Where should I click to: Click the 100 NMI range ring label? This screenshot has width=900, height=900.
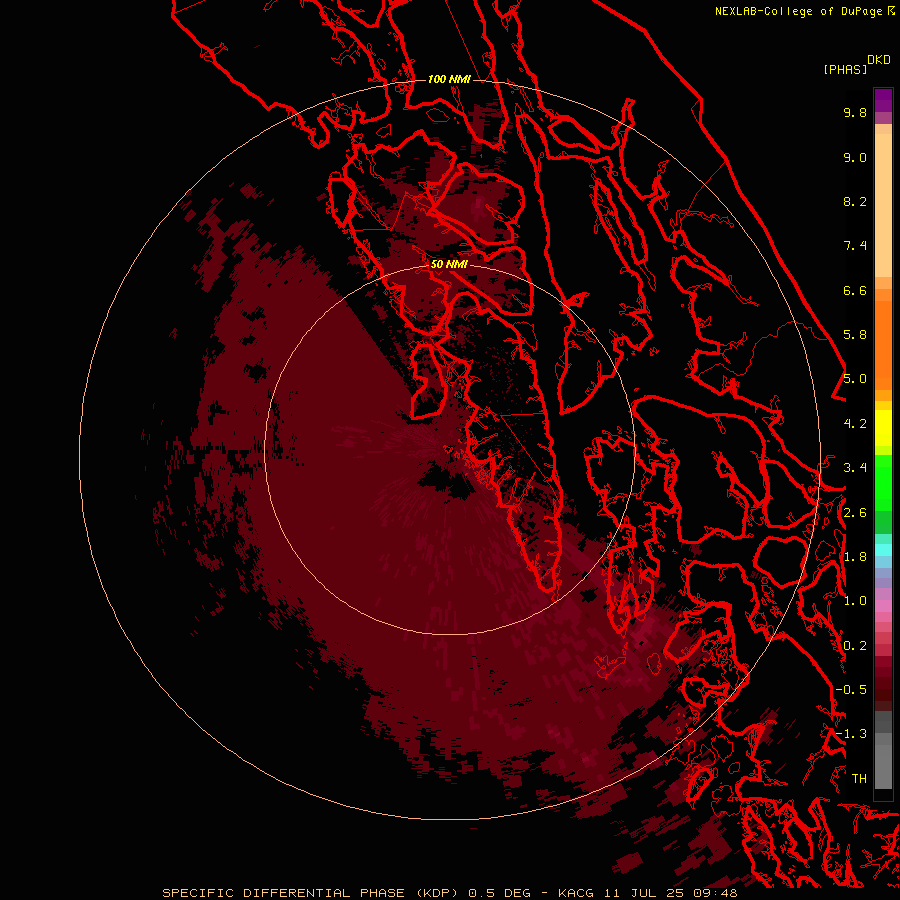[449, 79]
